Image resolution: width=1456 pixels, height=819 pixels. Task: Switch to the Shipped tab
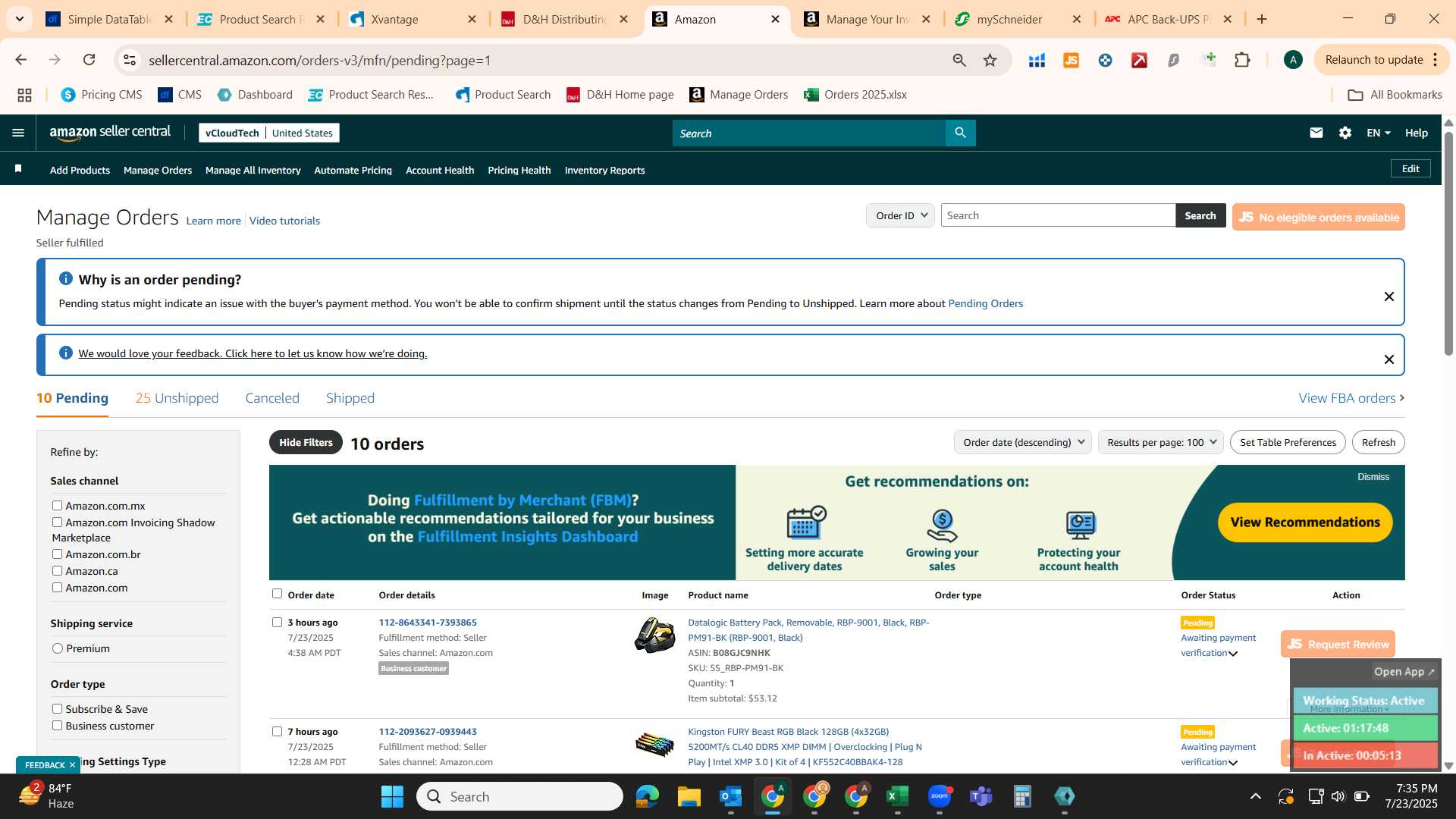tap(350, 398)
